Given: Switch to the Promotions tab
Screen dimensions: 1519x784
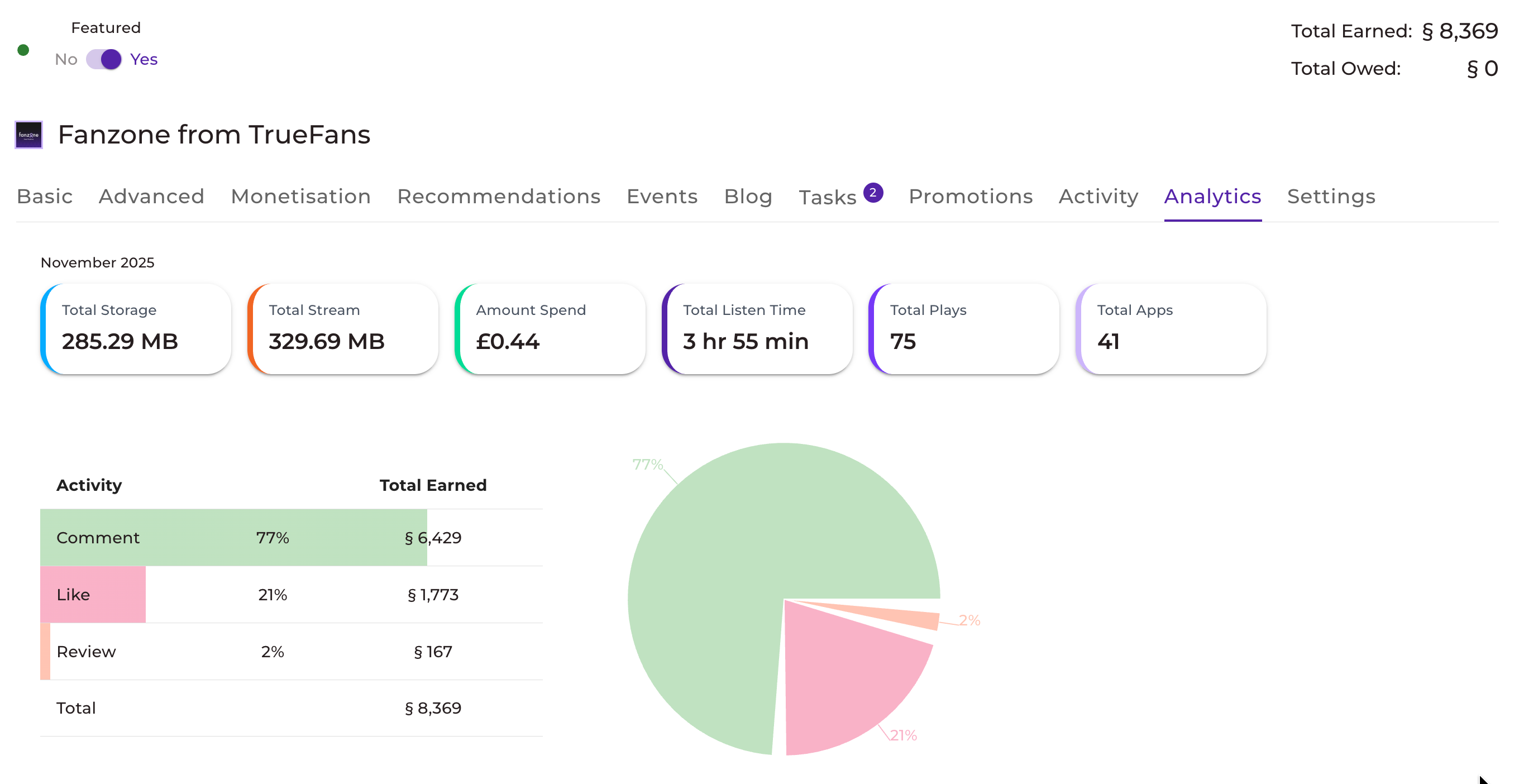Looking at the screenshot, I should point(970,197).
